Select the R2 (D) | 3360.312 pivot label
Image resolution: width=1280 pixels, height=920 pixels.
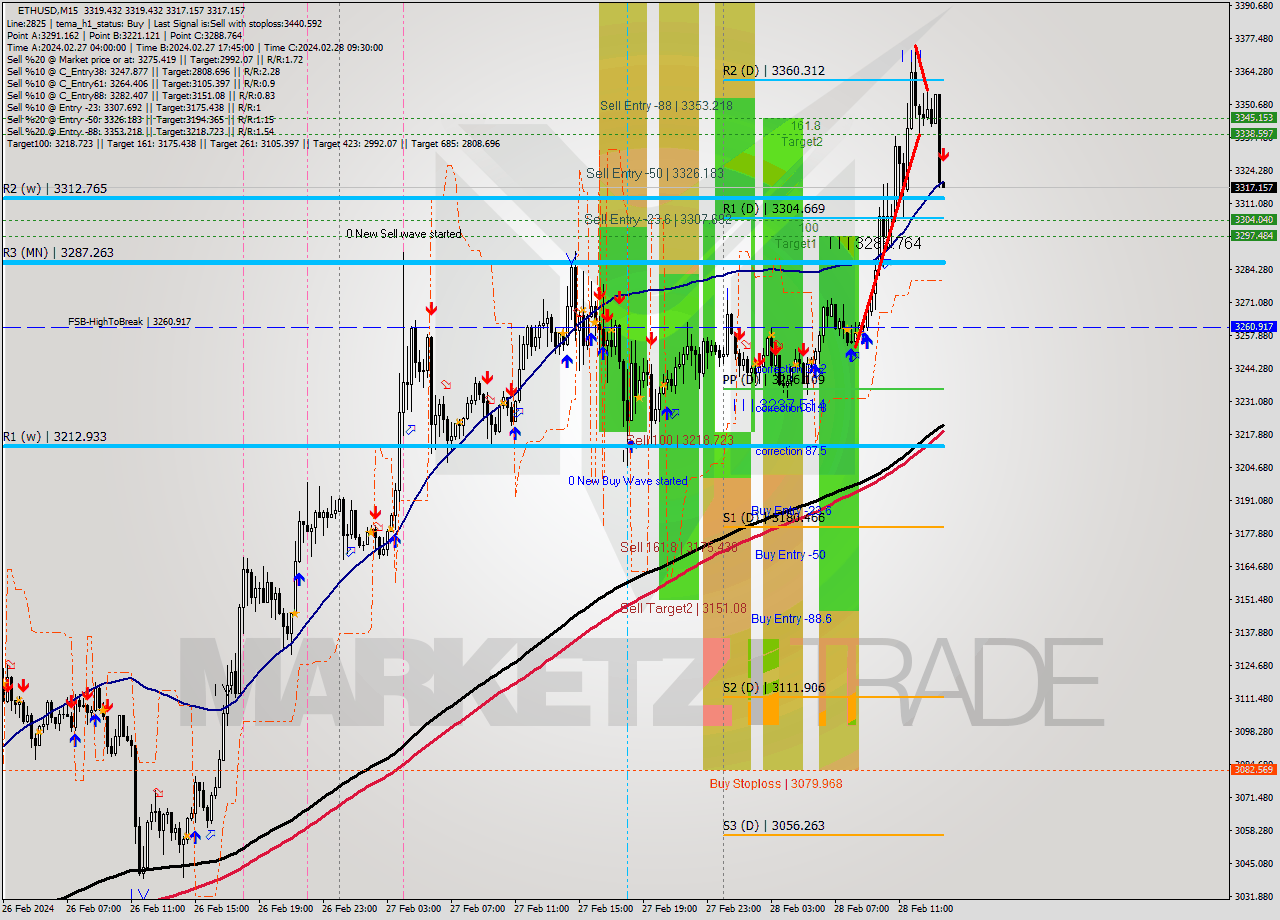click(x=774, y=71)
